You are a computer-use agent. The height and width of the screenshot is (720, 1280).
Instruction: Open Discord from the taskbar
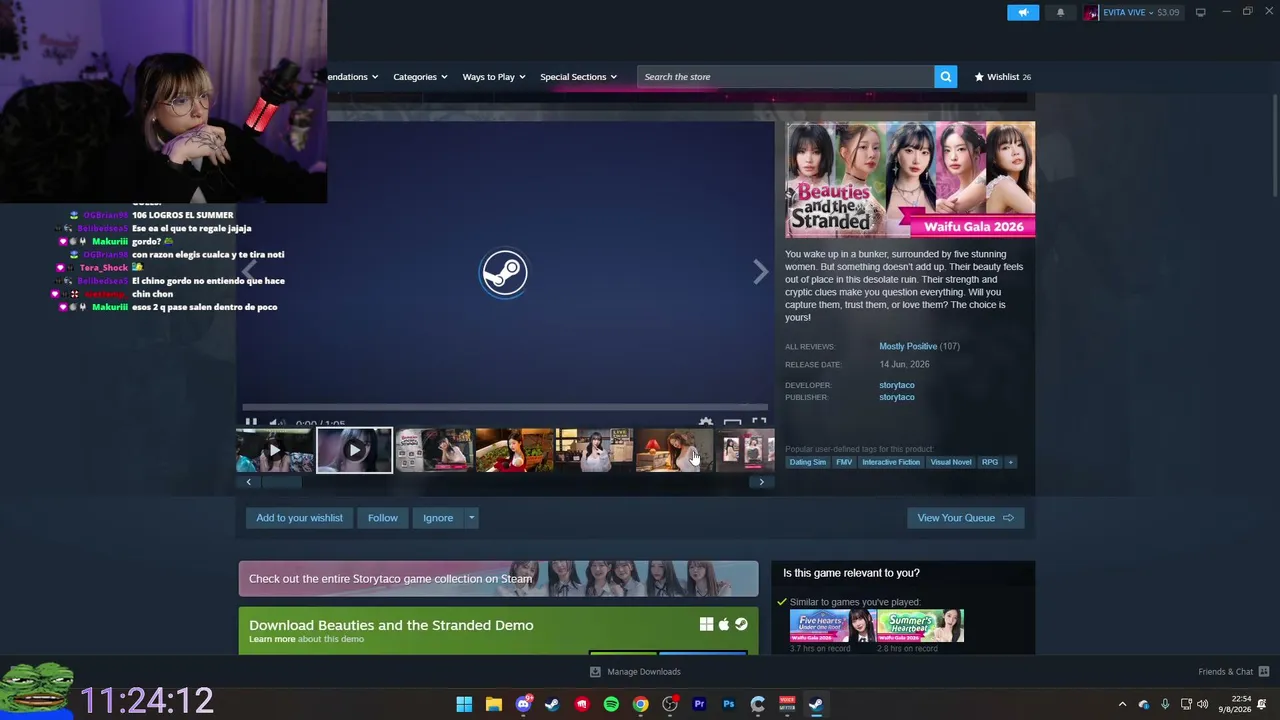(523, 704)
